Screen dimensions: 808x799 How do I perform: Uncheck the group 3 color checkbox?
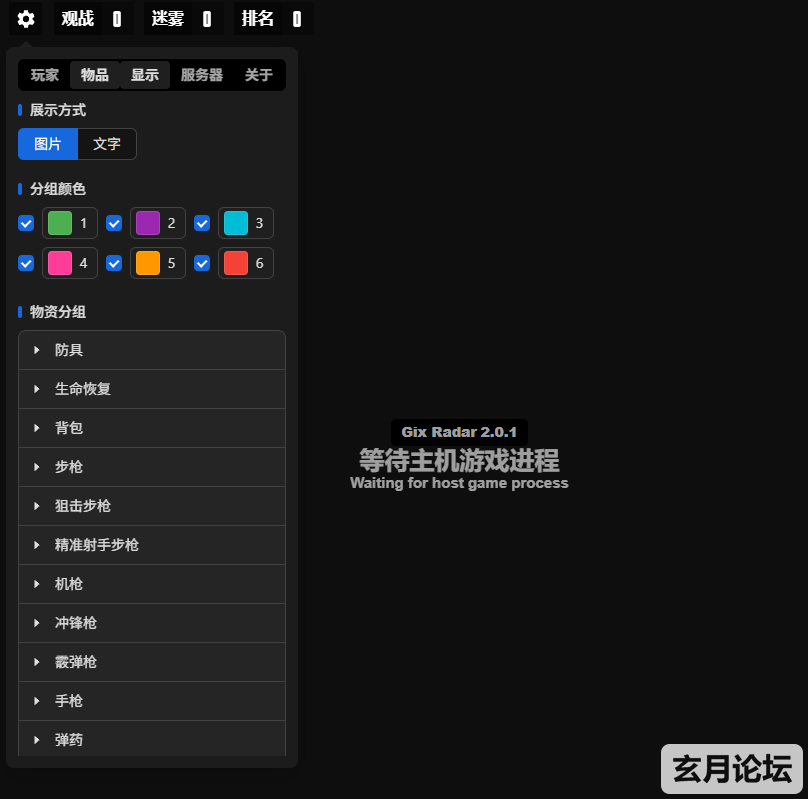(x=202, y=223)
